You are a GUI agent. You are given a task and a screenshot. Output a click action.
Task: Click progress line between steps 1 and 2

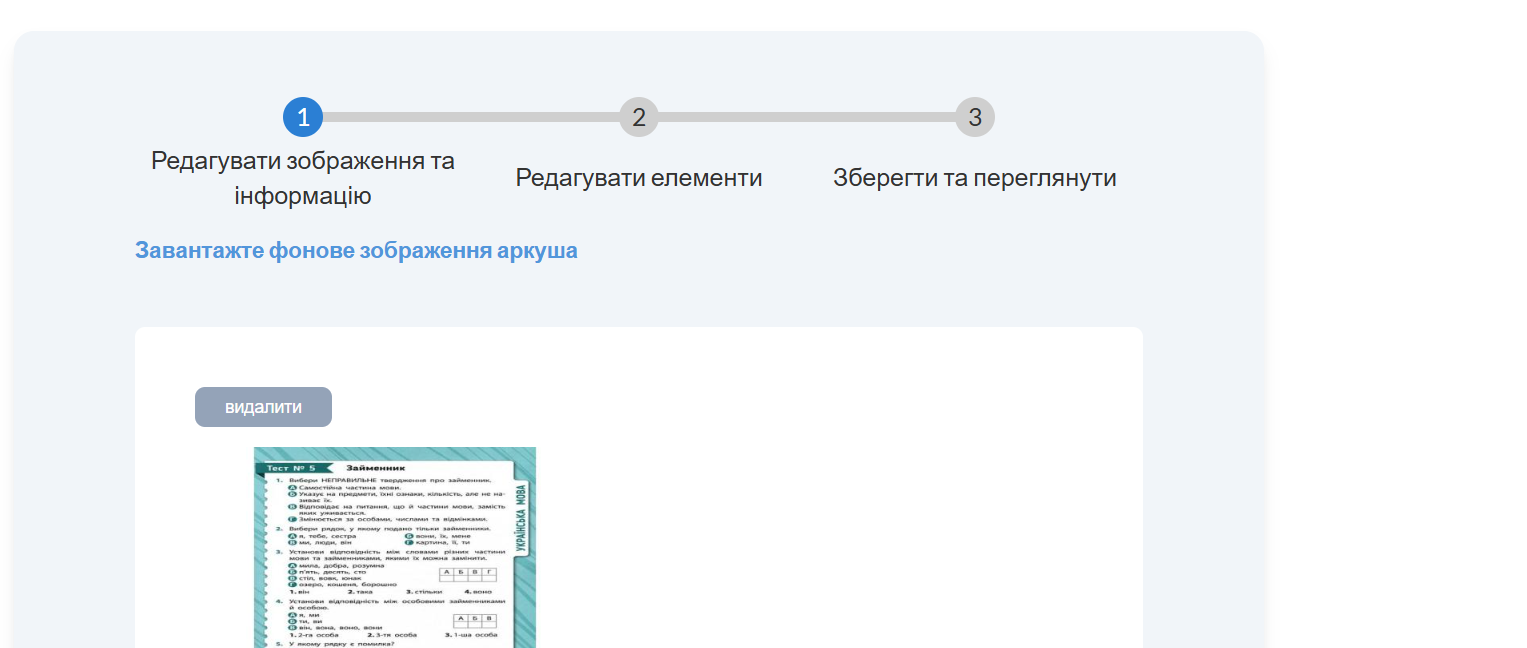click(x=470, y=118)
